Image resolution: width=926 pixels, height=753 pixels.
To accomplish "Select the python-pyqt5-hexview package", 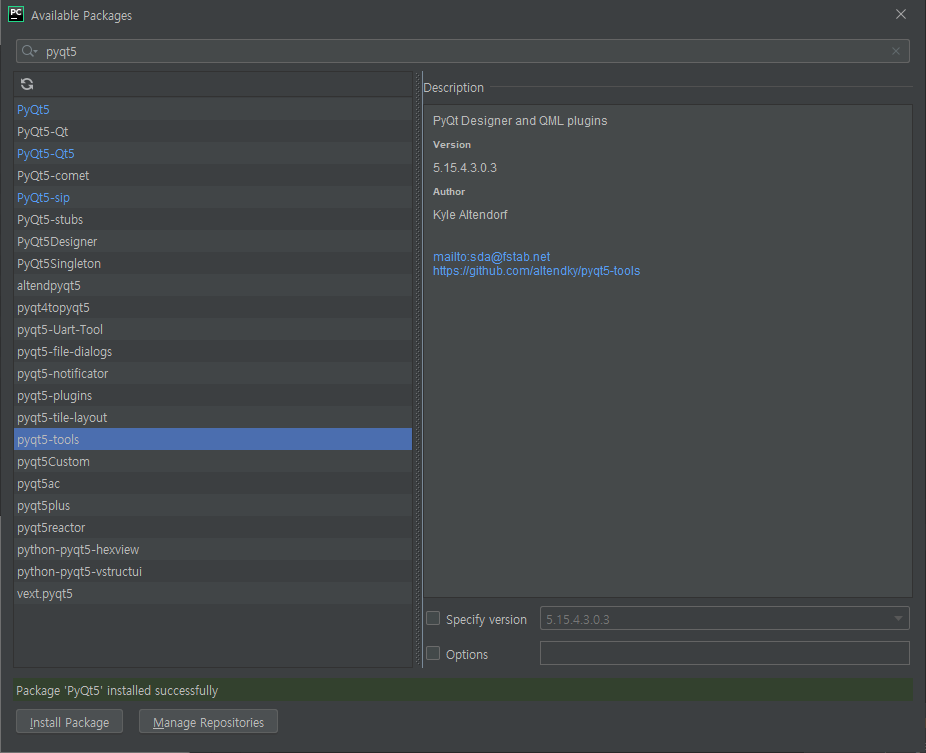I will (x=213, y=550).
